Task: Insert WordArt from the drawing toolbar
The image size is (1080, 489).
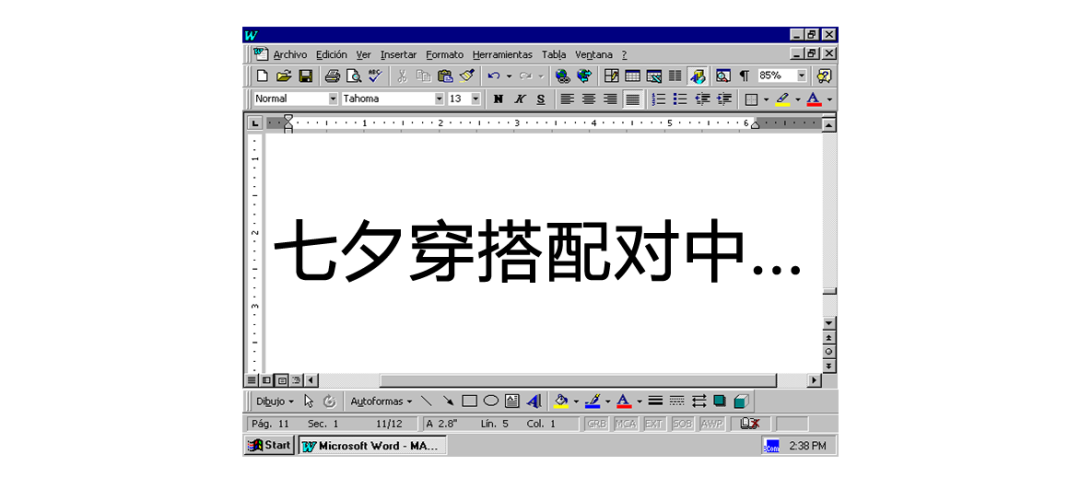Action: 534,401
